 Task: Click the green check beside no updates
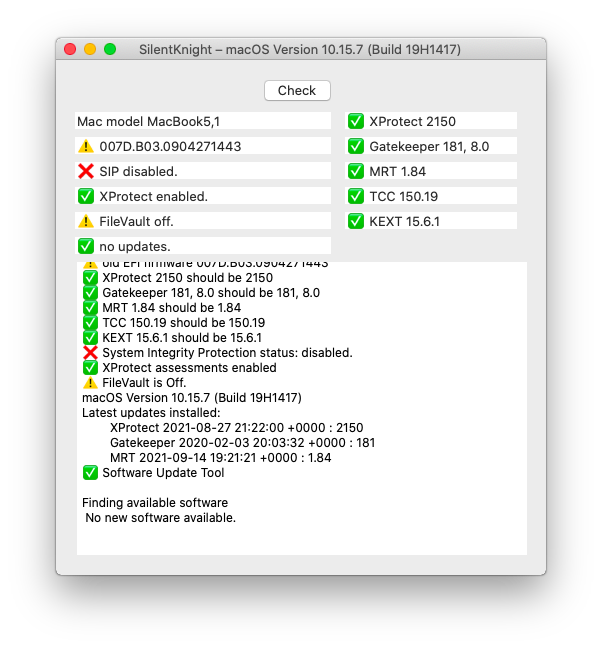click(x=86, y=246)
